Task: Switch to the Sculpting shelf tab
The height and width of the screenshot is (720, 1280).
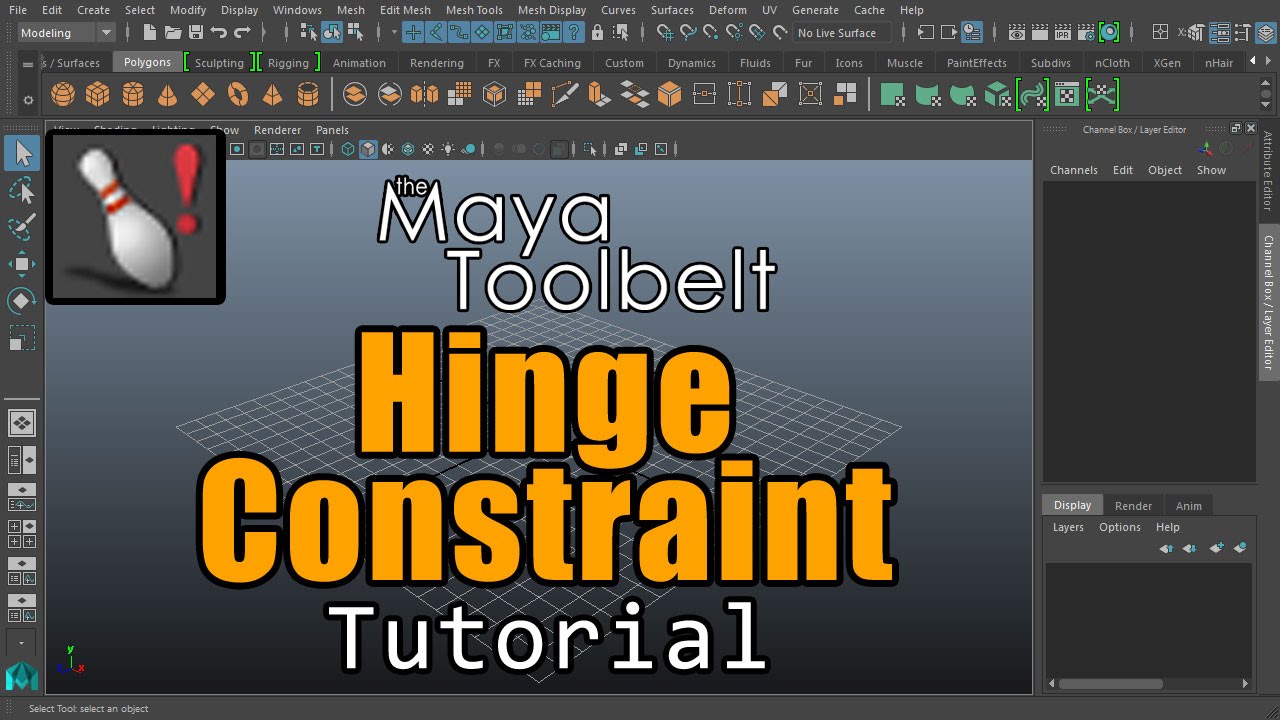Action: (219, 63)
